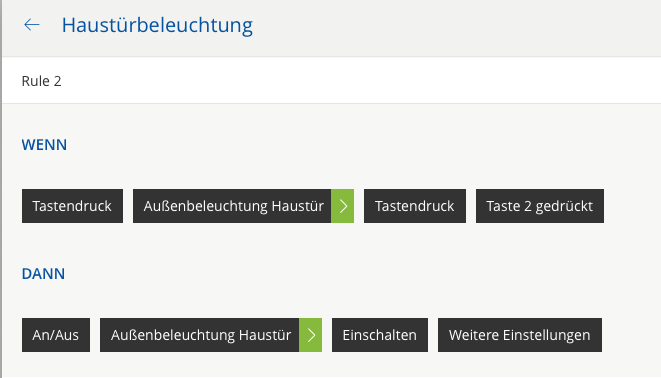661x378 pixels.
Task: Click blank space right of Taste 2 gedrückt
Action: coord(632,206)
